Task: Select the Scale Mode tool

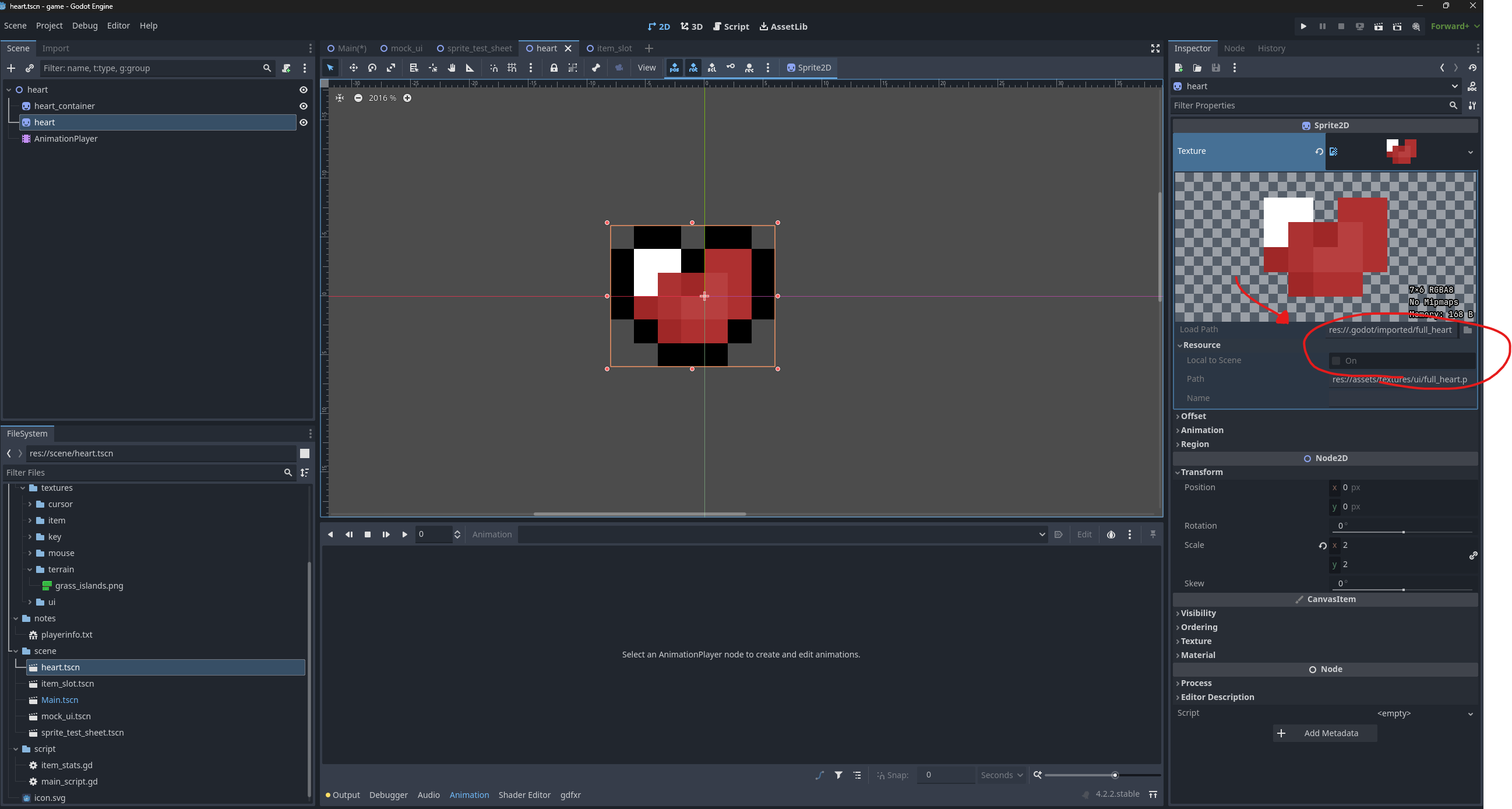Action: click(x=391, y=68)
